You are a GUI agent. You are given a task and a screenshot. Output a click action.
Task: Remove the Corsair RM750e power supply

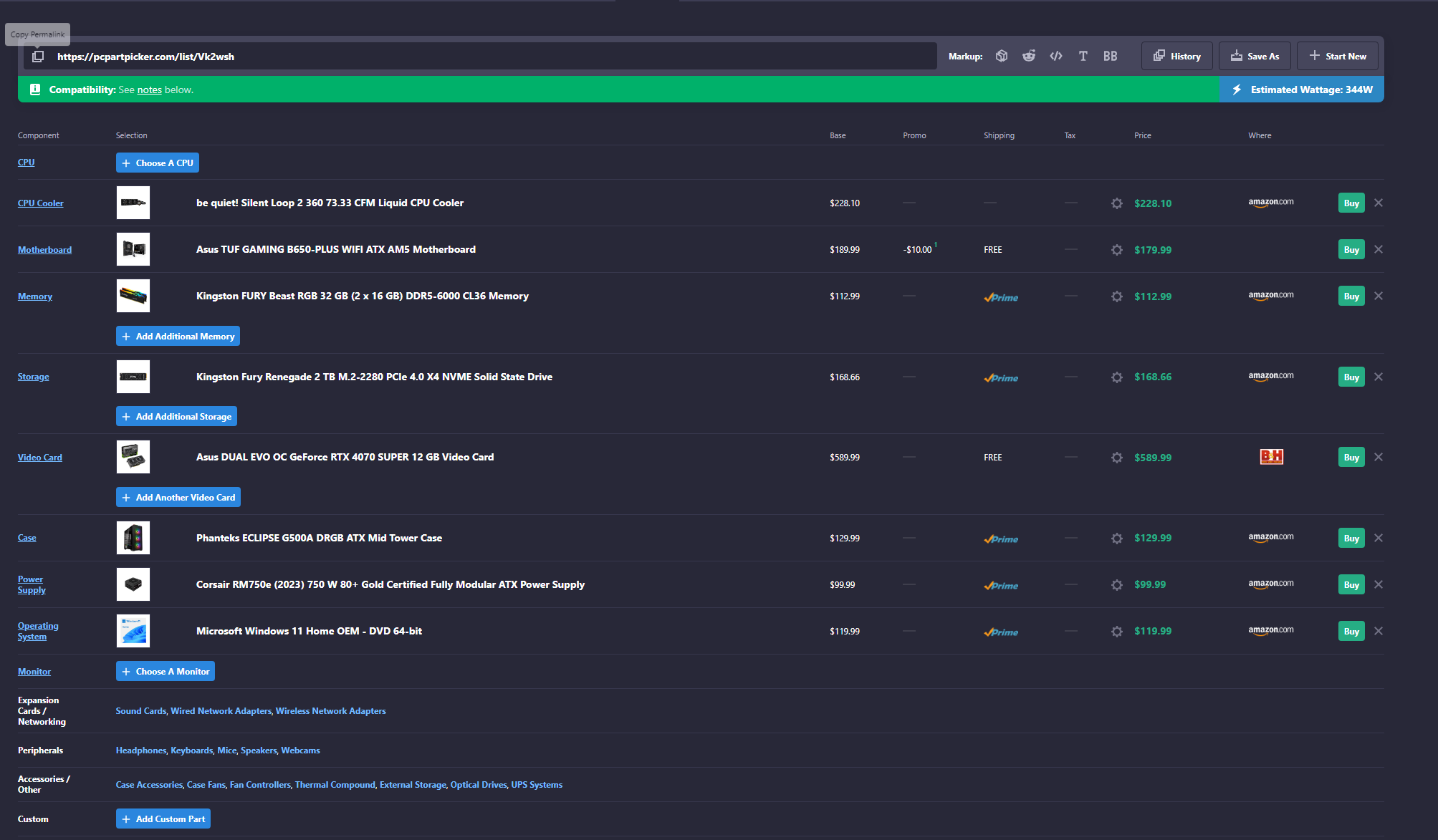(x=1379, y=584)
